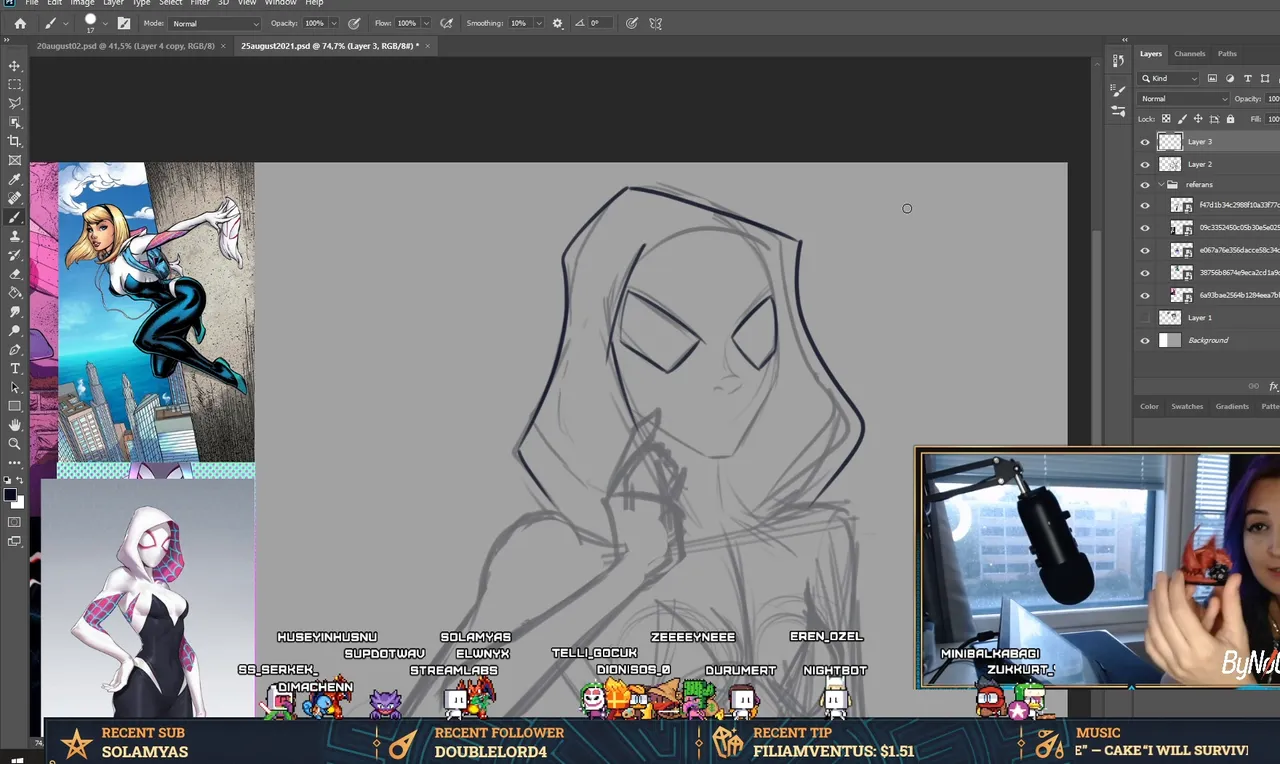Select the Brush tool in the toolbar

coord(15,218)
